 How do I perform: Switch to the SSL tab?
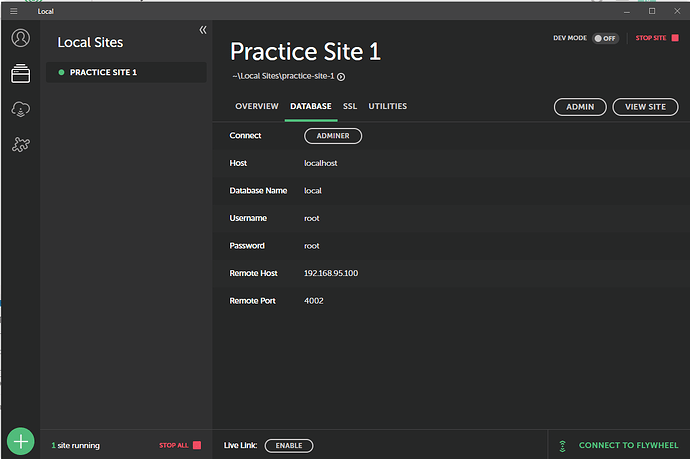pyautogui.click(x=350, y=106)
